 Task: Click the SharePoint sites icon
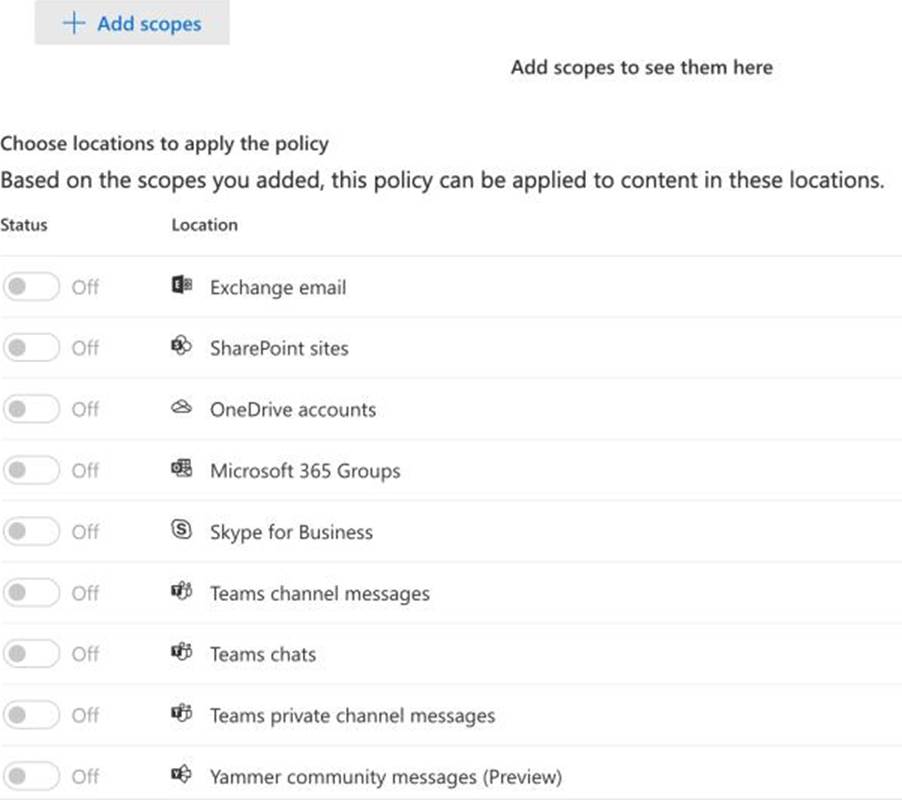(x=181, y=347)
